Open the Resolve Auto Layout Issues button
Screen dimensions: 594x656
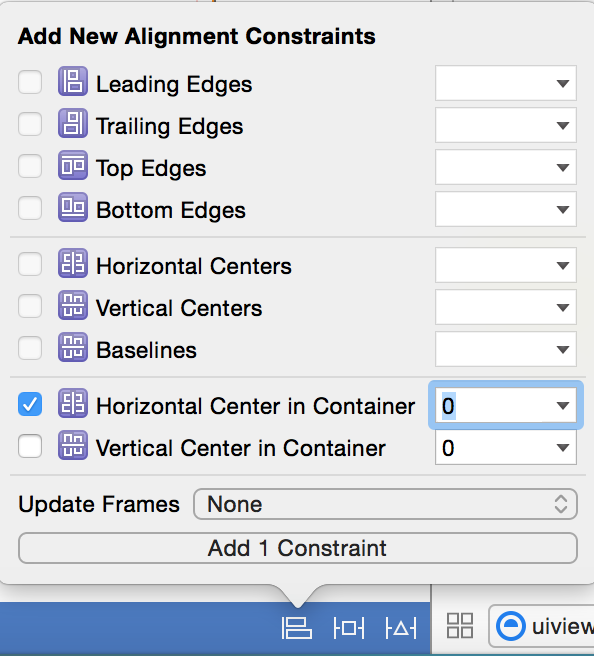pyautogui.click(x=401, y=628)
